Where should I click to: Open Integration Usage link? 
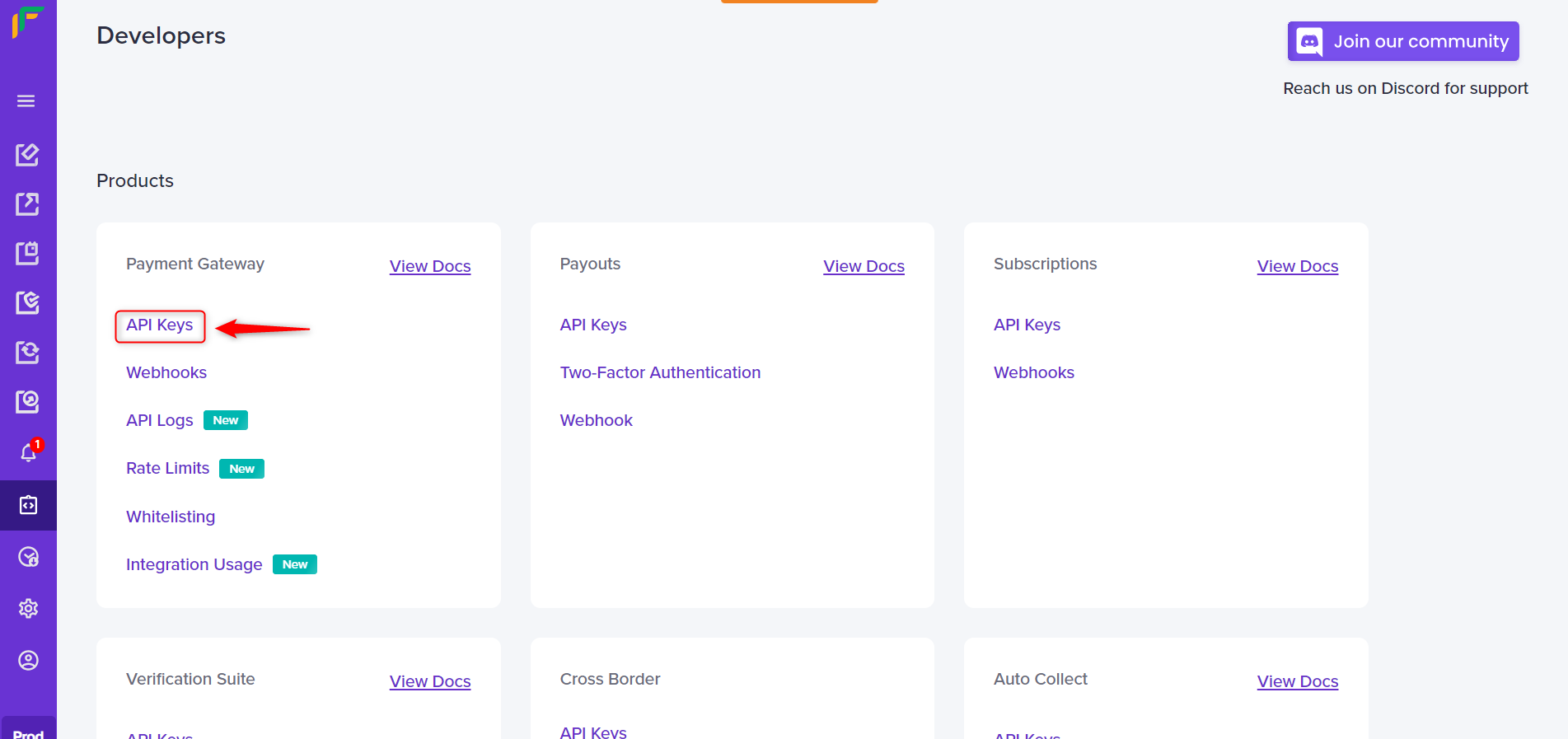tap(194, 564)
